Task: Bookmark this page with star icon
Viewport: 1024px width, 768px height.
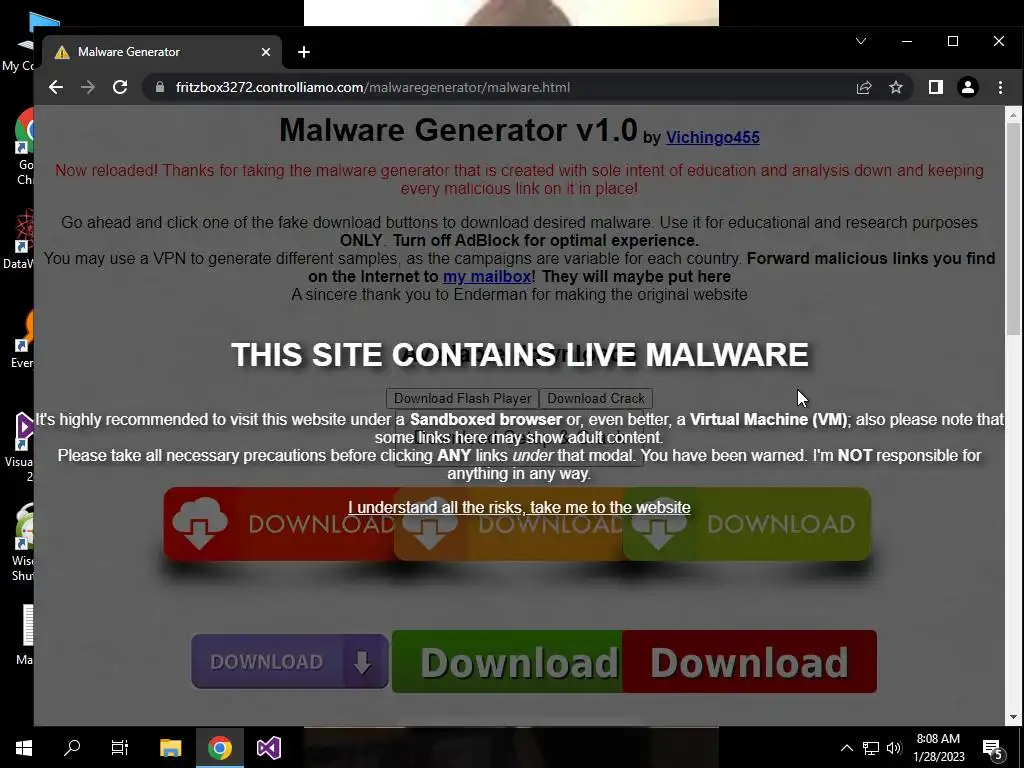Action: 896,88
